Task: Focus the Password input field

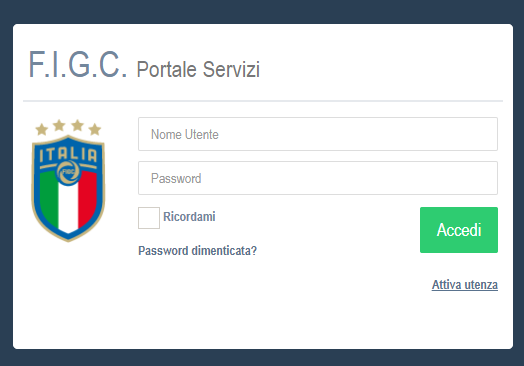Action: click(318, 178)
